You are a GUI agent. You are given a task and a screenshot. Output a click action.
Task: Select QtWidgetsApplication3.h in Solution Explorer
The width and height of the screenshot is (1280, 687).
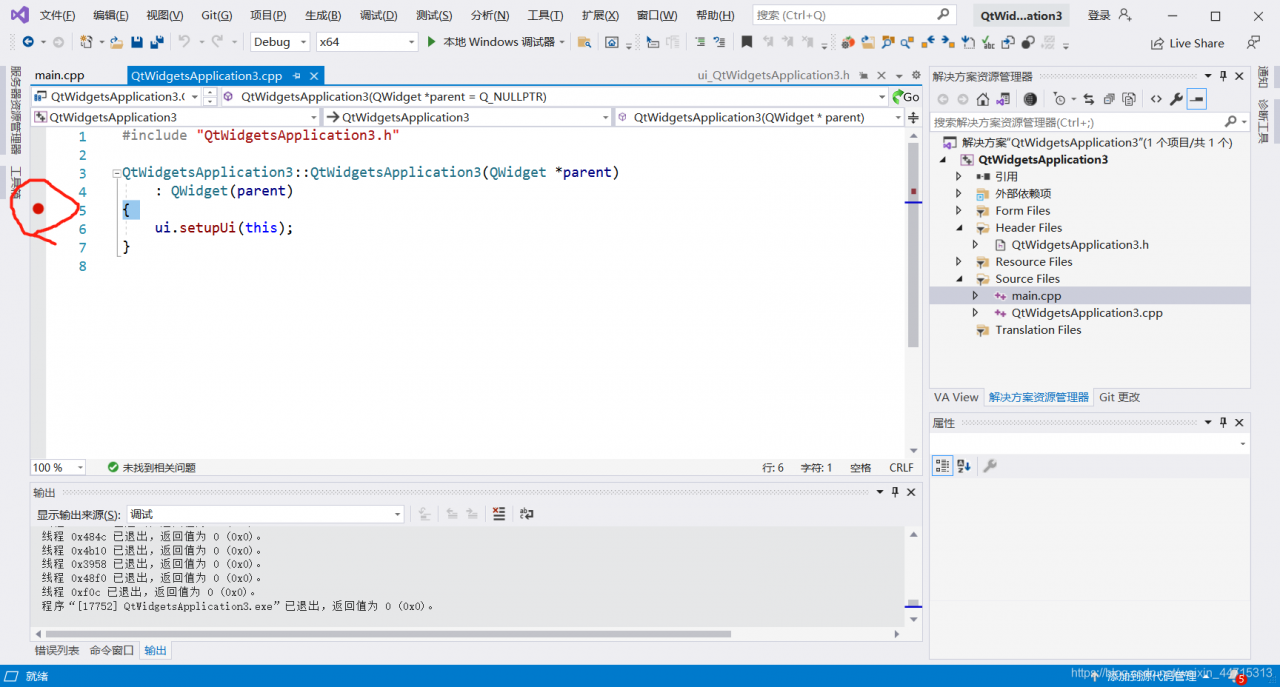click(x=1080, y=245)
